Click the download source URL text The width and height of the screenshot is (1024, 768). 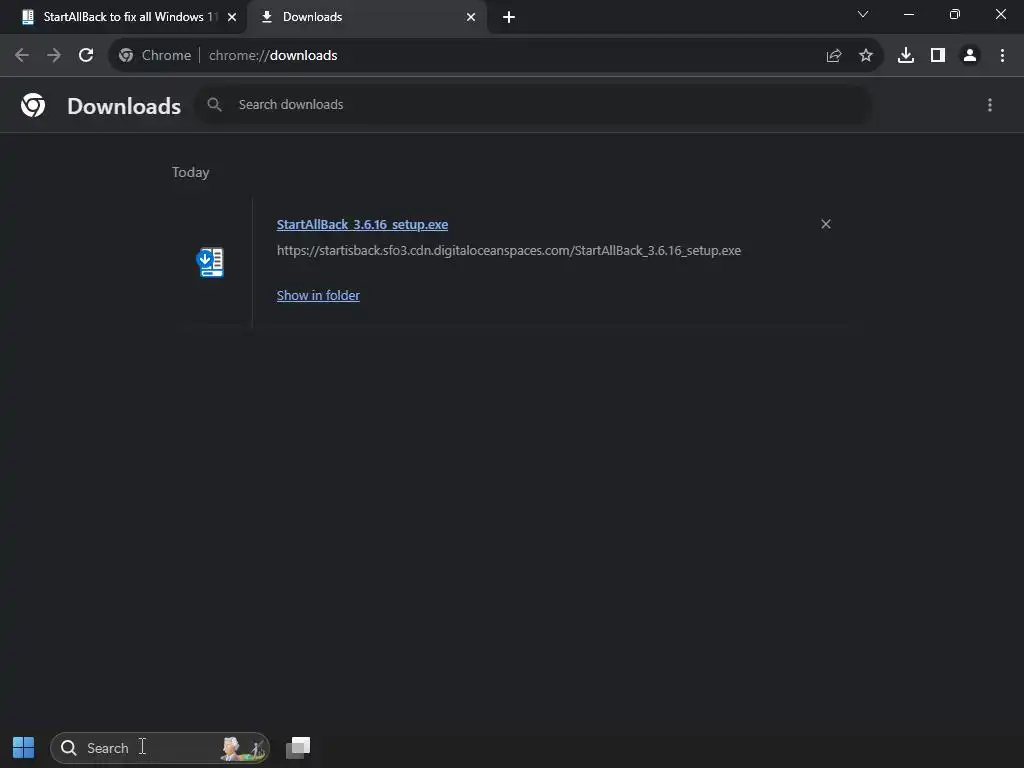(509, 251)
